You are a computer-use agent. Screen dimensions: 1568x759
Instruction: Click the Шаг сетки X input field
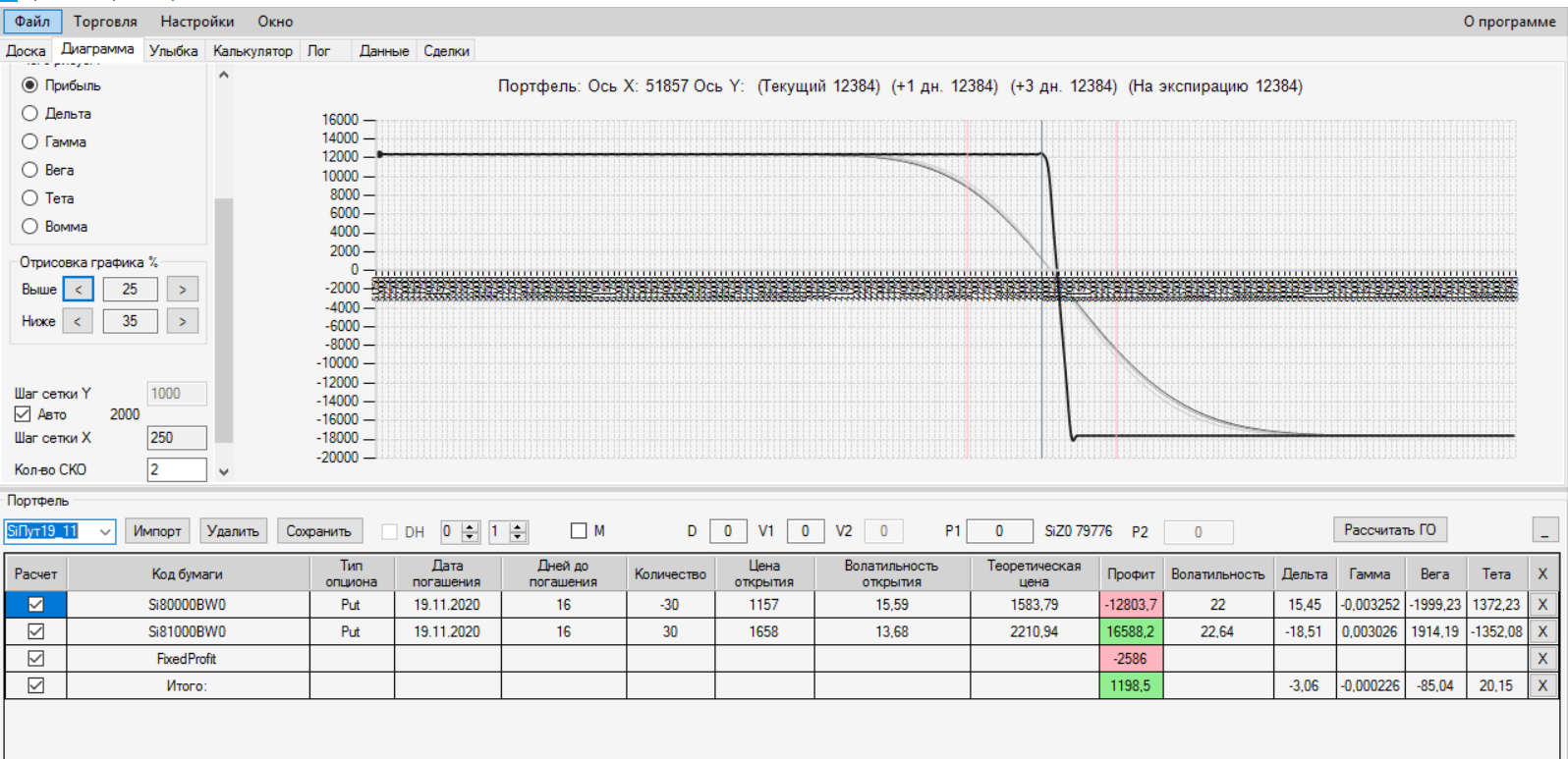[x=177, y=438]
